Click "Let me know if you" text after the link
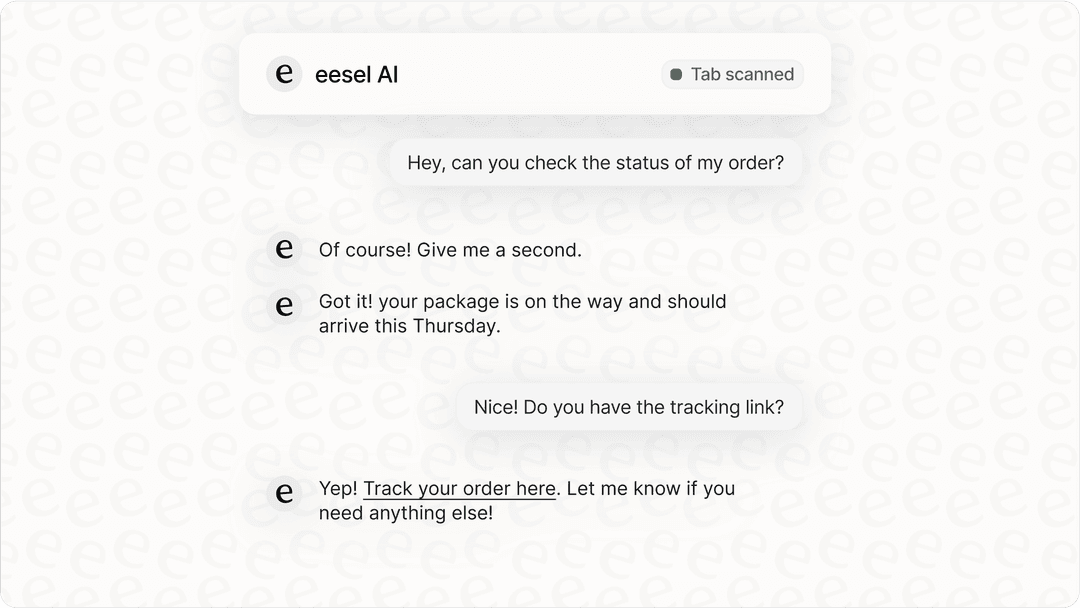The image size is (1080, 608). [650, 488]
